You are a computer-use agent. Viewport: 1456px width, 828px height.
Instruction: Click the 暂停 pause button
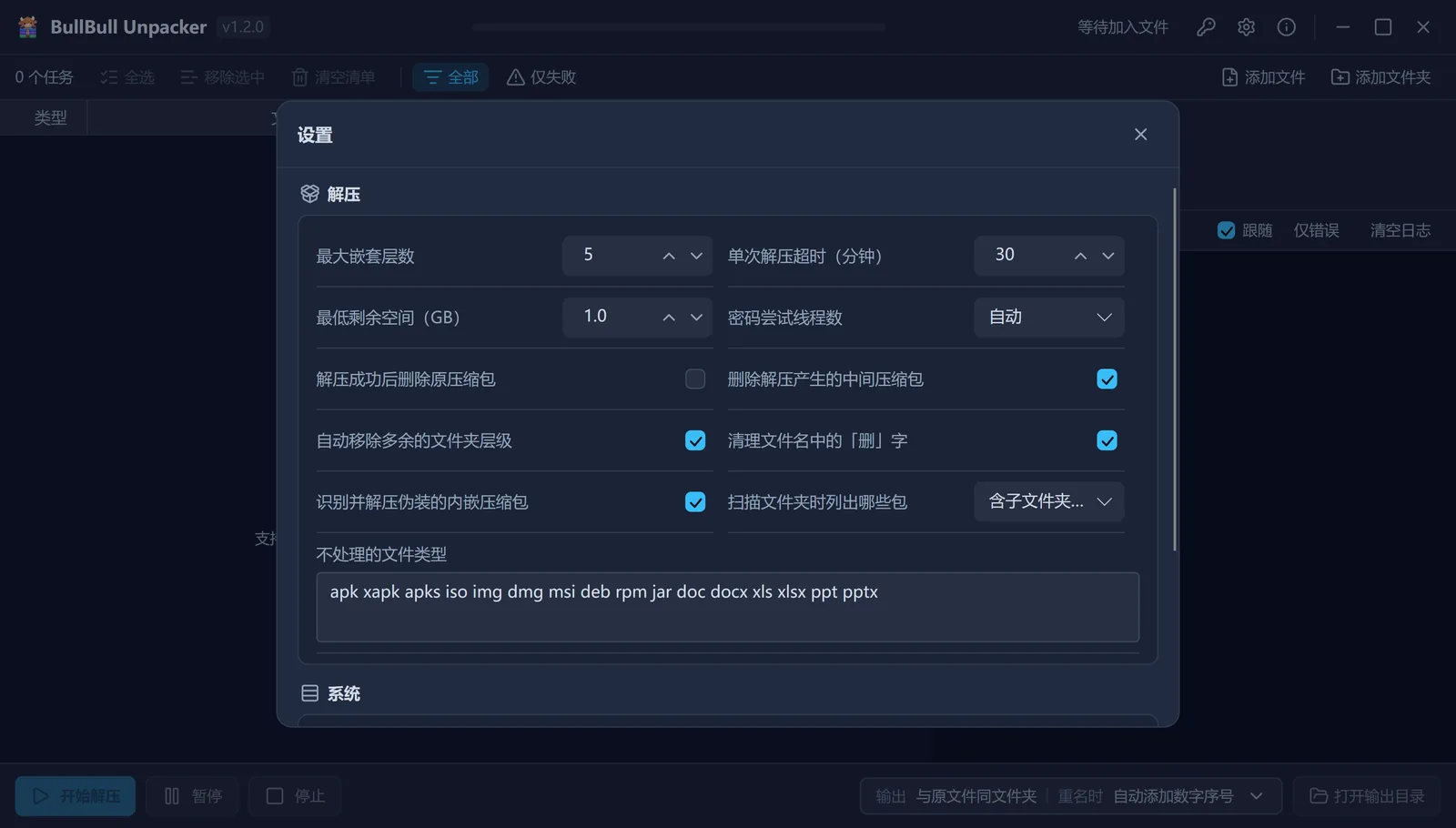[193, 796]
